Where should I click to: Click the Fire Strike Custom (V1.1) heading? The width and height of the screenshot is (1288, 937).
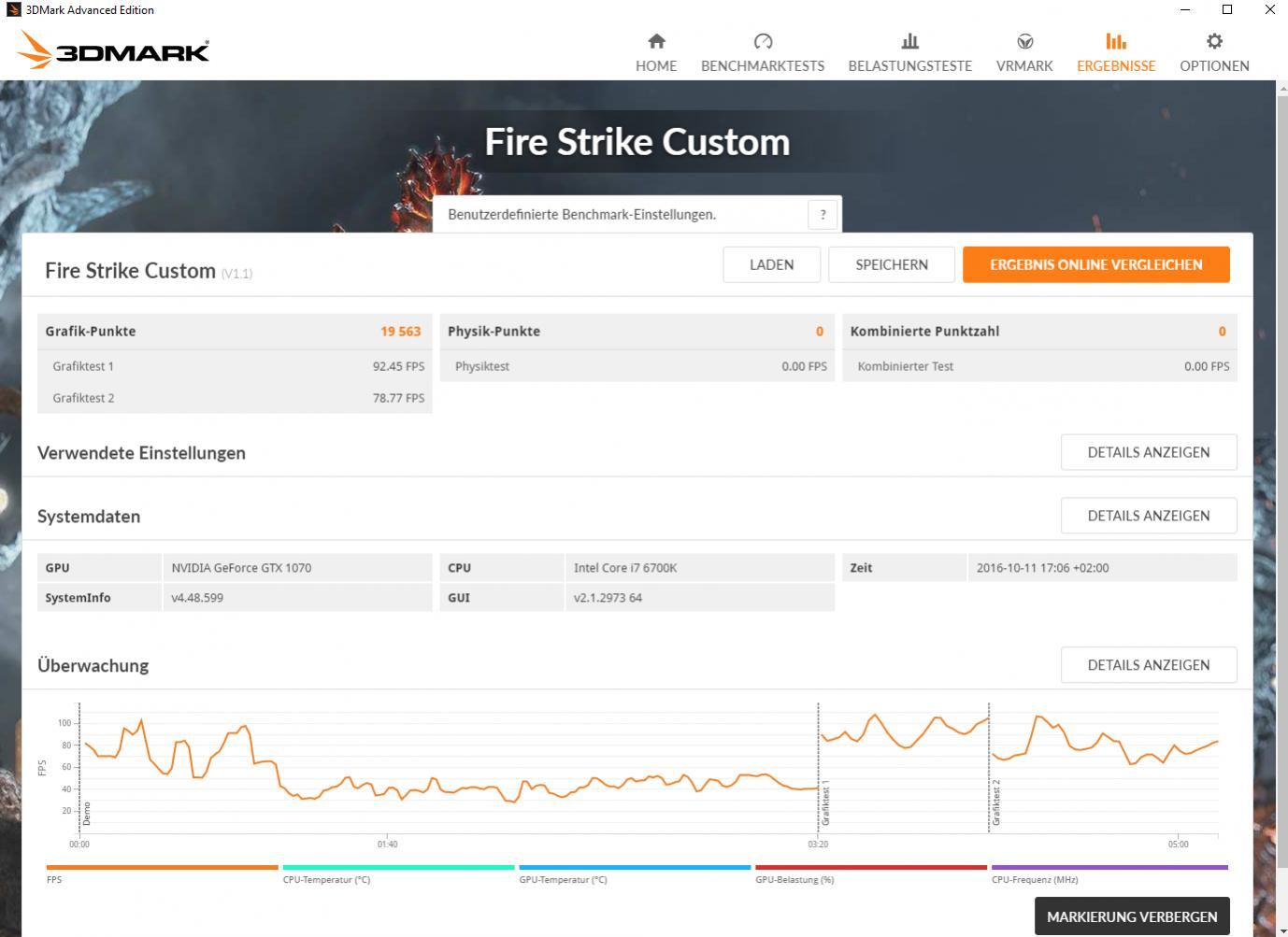(149, 271)
